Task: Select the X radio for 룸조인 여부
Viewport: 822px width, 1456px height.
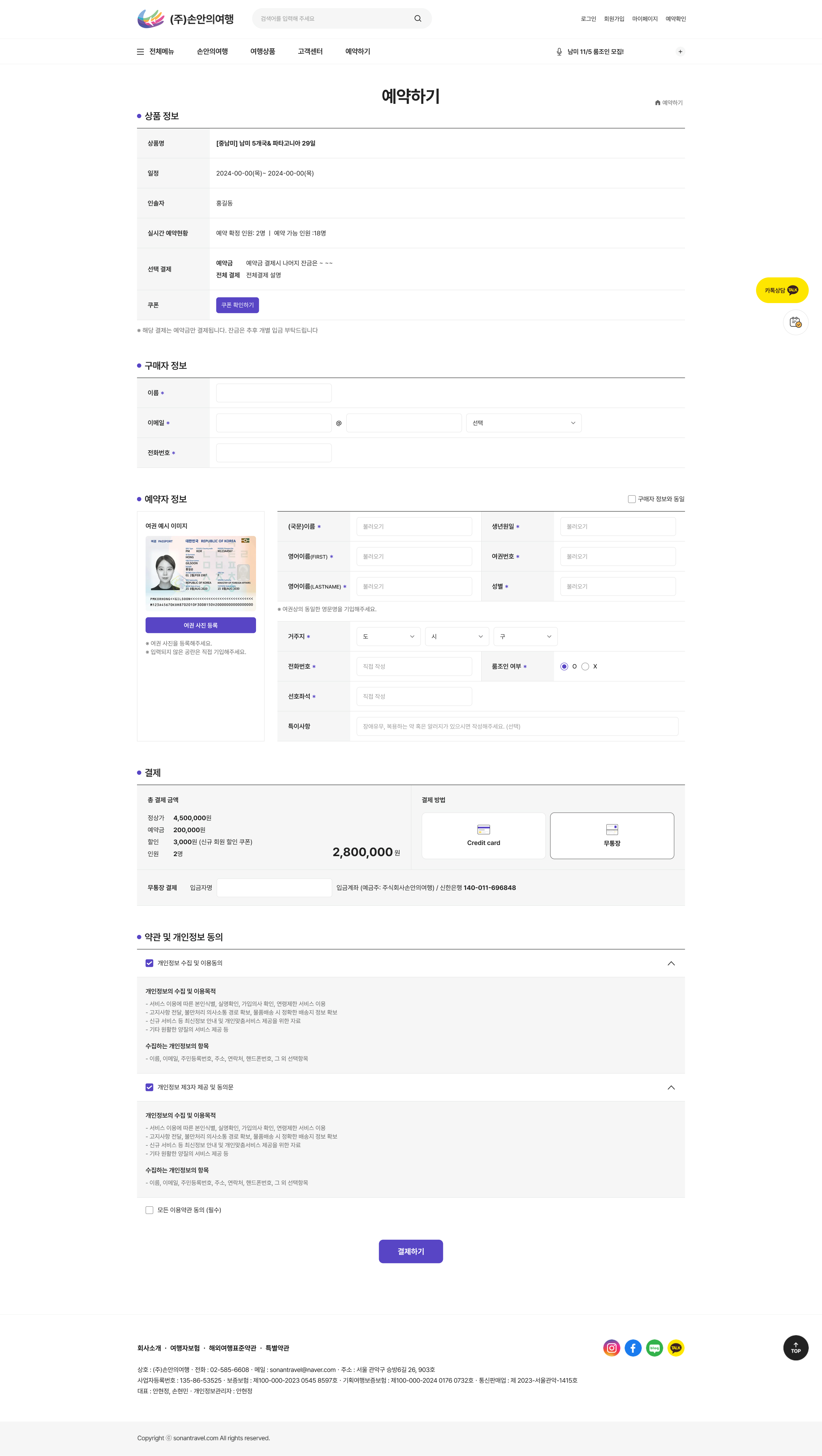Action: coord(585,666)
